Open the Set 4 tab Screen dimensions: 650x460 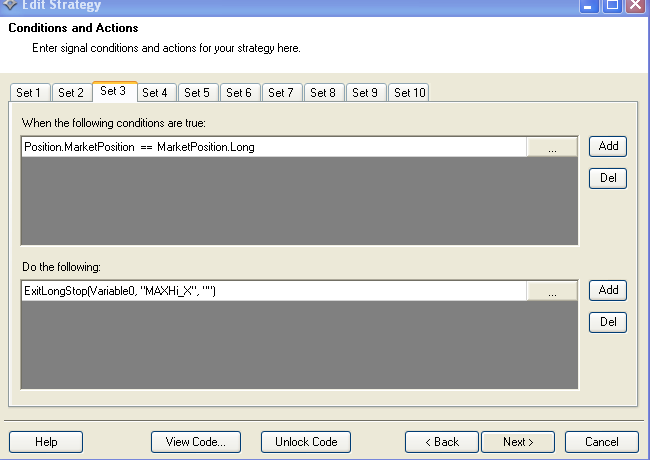coord(157,92)
